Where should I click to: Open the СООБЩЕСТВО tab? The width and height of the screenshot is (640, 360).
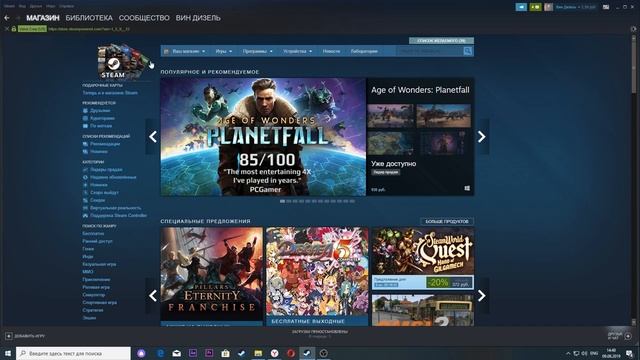[x=144, y=18]
